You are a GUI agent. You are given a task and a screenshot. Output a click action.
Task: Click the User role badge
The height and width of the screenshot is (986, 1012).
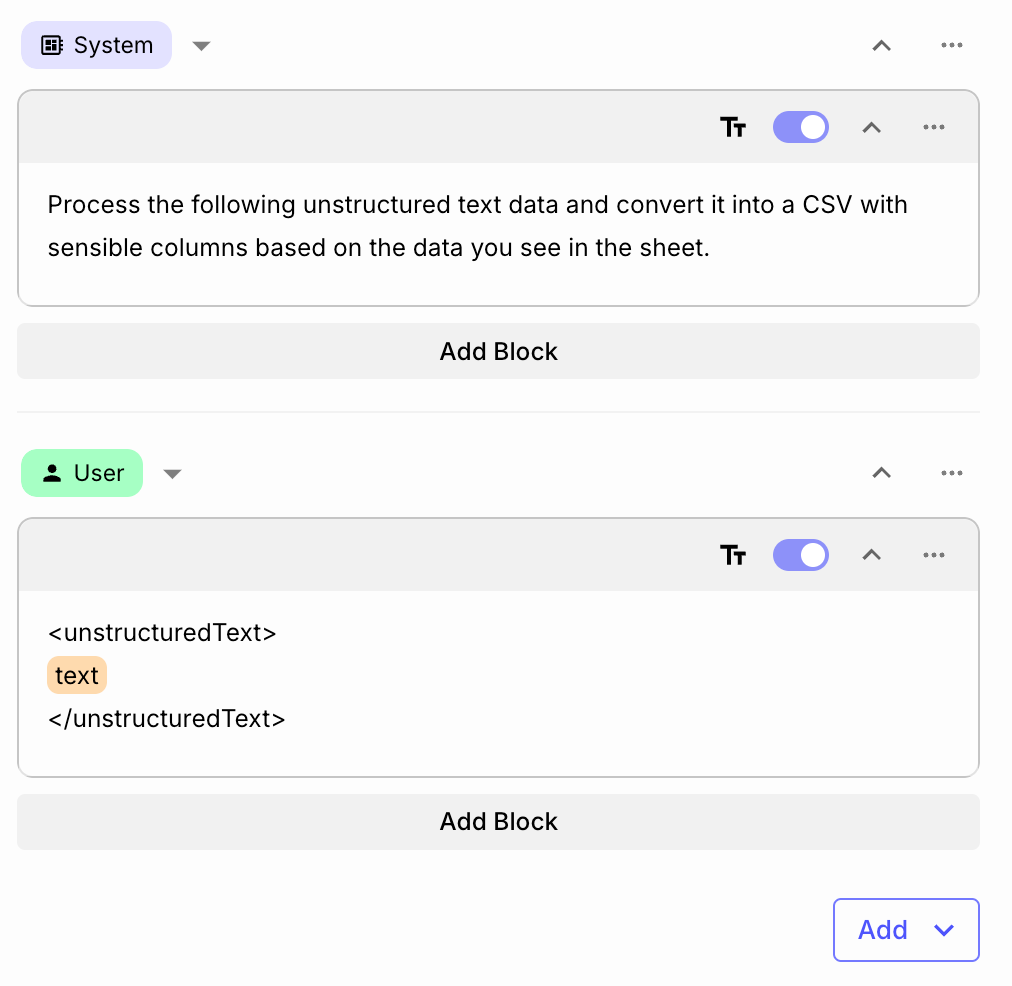(x=82, y=473)
